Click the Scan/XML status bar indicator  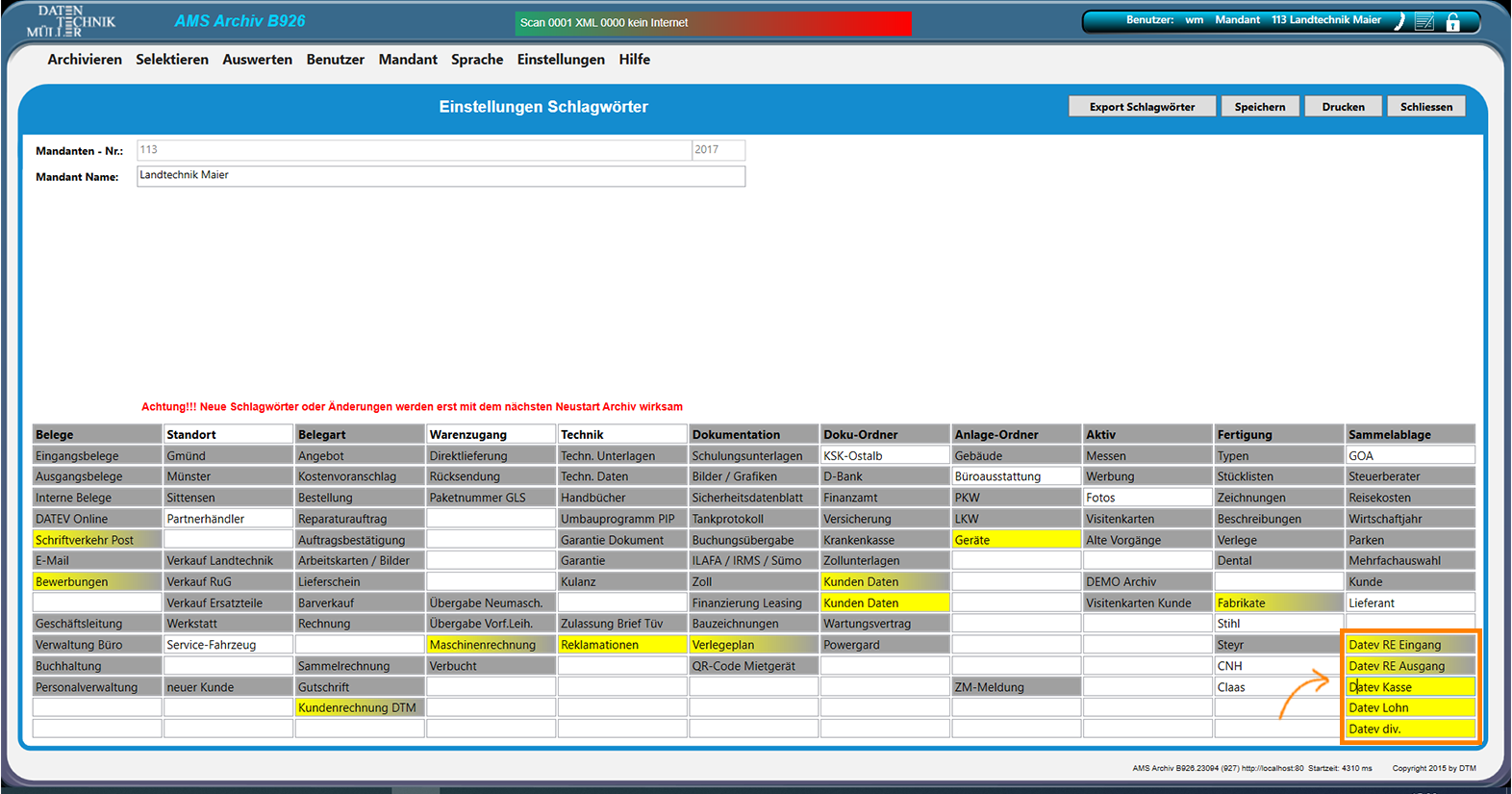click(x=713, y=23)
